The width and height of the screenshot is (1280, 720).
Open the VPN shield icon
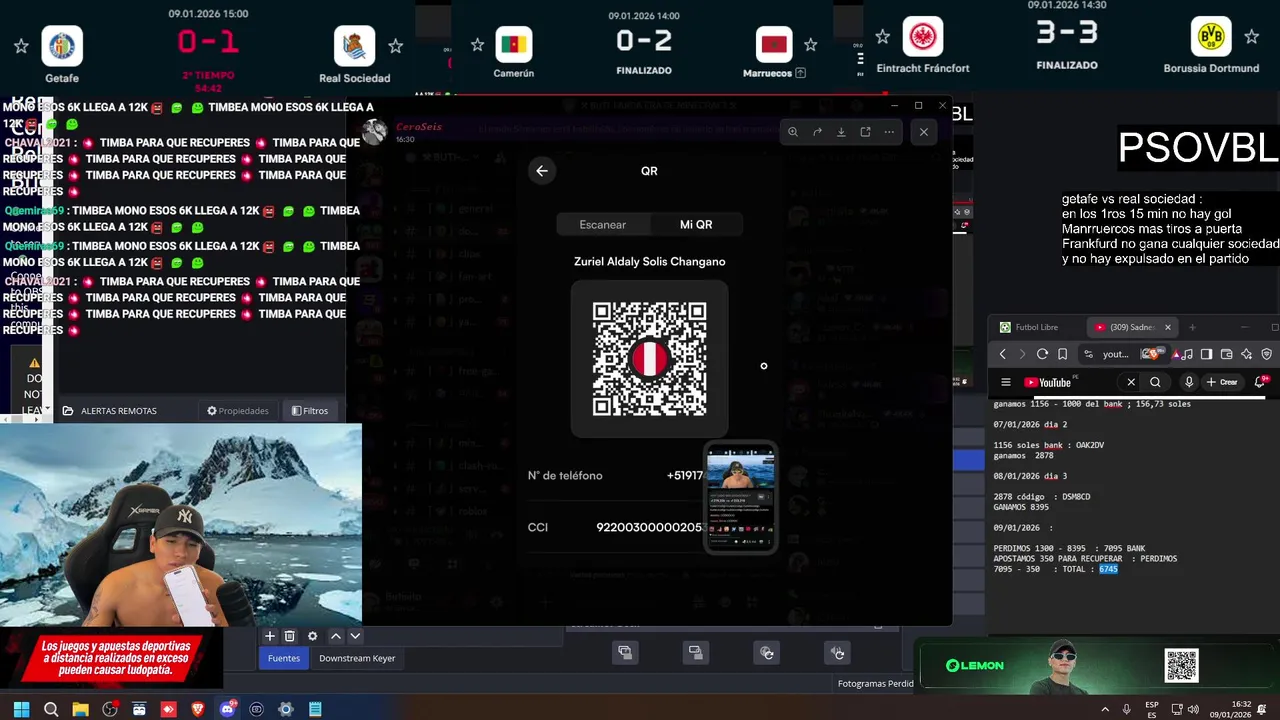coord(1266,354)
